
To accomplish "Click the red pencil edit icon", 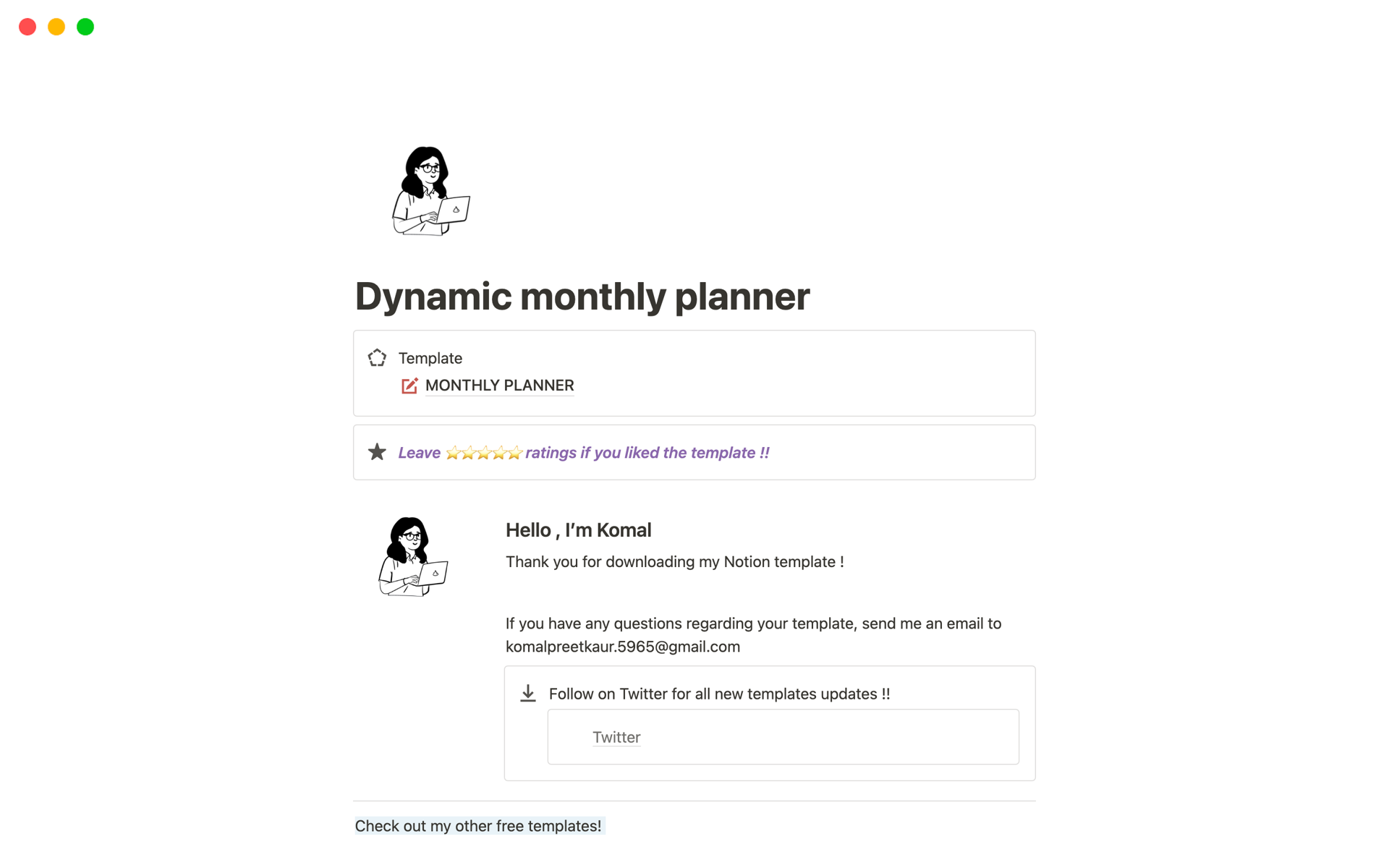I will pyautogui.click(x=409, y=386).
